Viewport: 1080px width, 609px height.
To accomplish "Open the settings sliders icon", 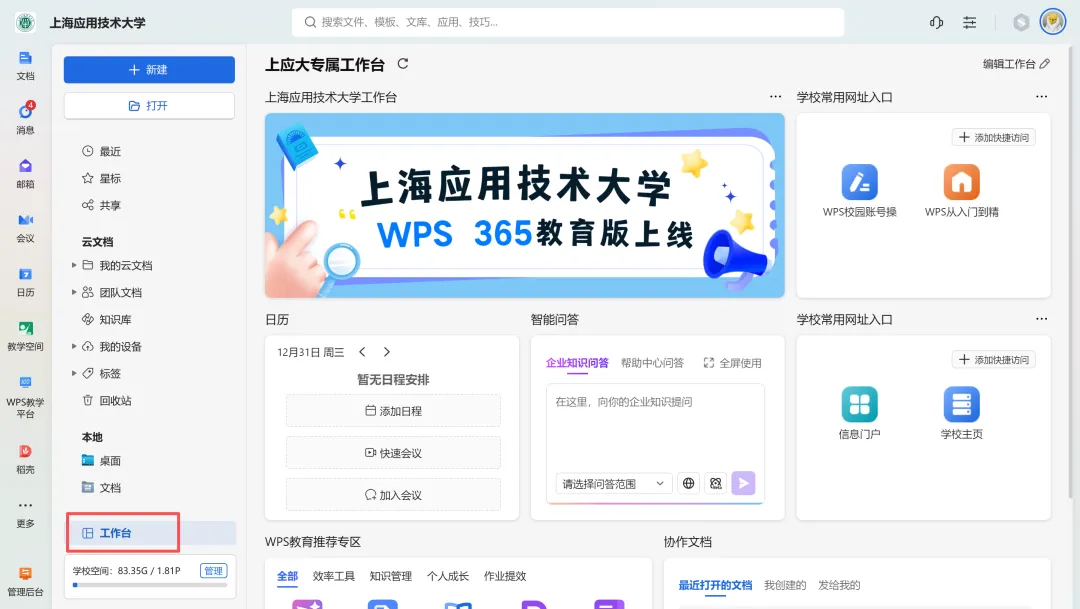I will coord(969,22).
